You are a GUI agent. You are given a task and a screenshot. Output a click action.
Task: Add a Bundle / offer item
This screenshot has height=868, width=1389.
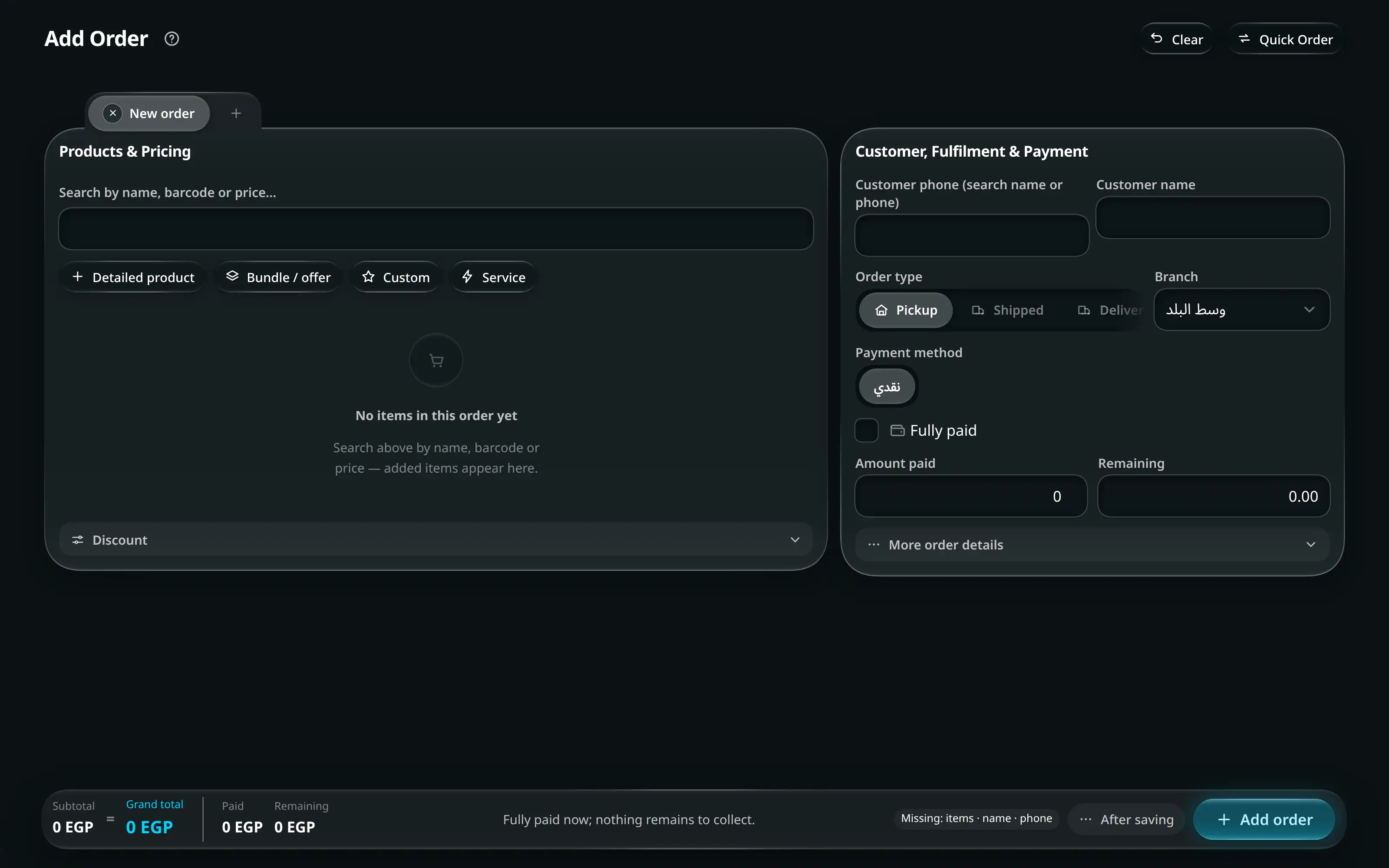[278, 277]
